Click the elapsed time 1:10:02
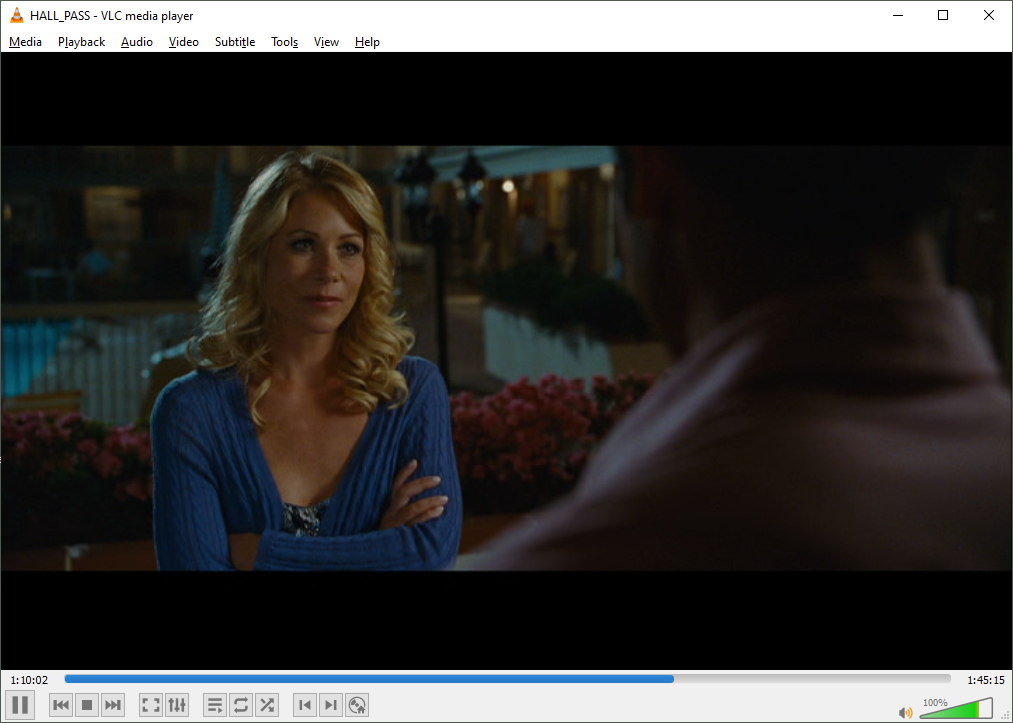The width and height of the screenshot is (1013, 723). coord(29,680)
